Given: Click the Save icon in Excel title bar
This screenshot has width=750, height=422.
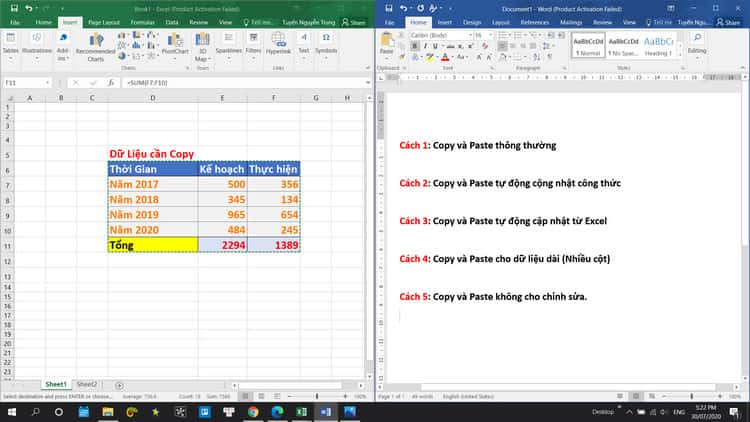Looking at the screenshot, I should (x=14, y=8).
